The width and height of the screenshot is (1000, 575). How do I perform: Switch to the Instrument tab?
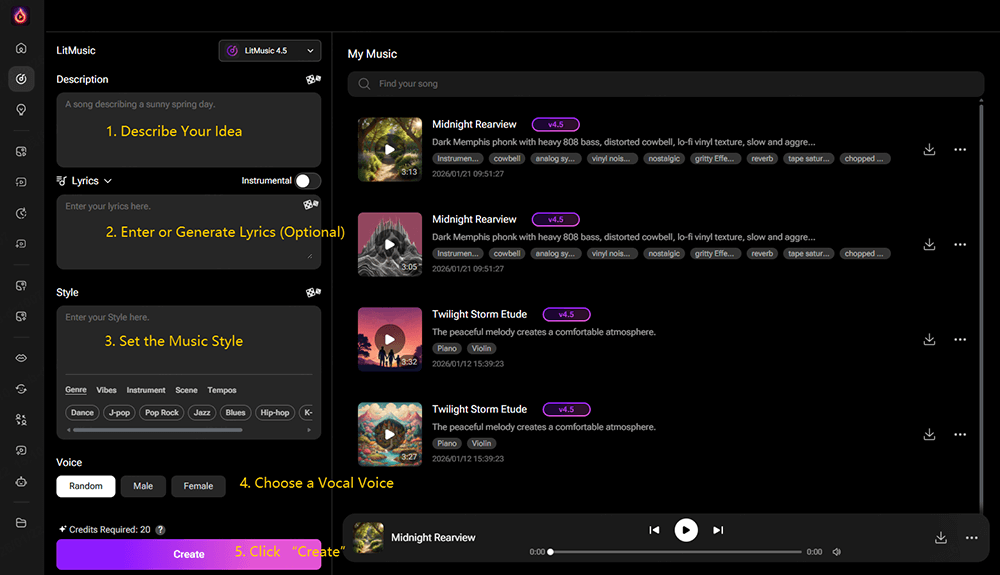145,389
